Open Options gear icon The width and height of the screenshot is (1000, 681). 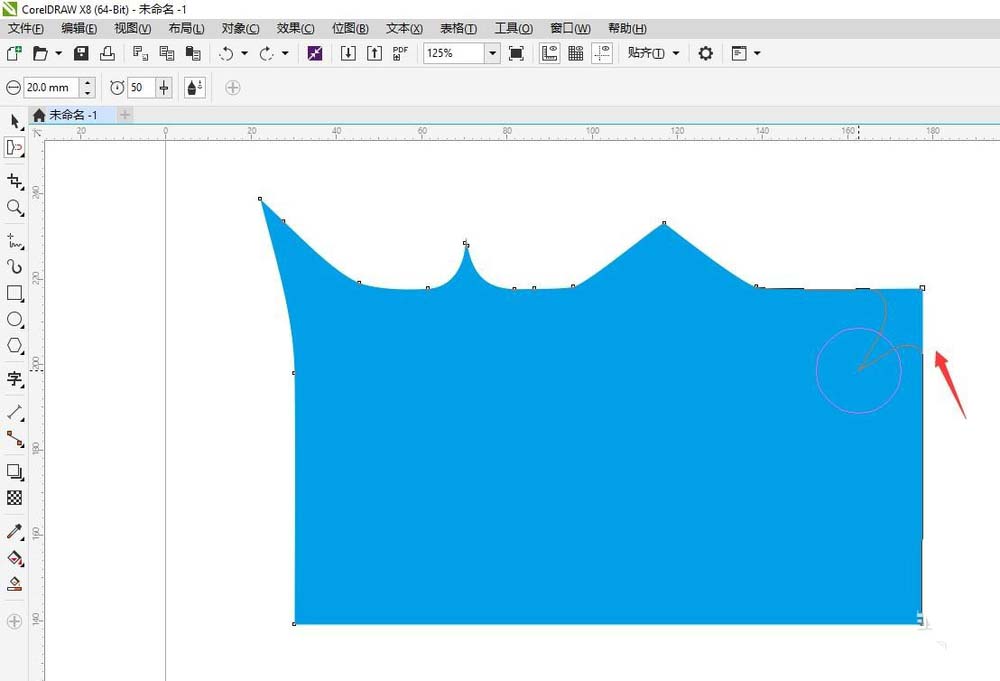pyautogui.click(x=705, y=53)
